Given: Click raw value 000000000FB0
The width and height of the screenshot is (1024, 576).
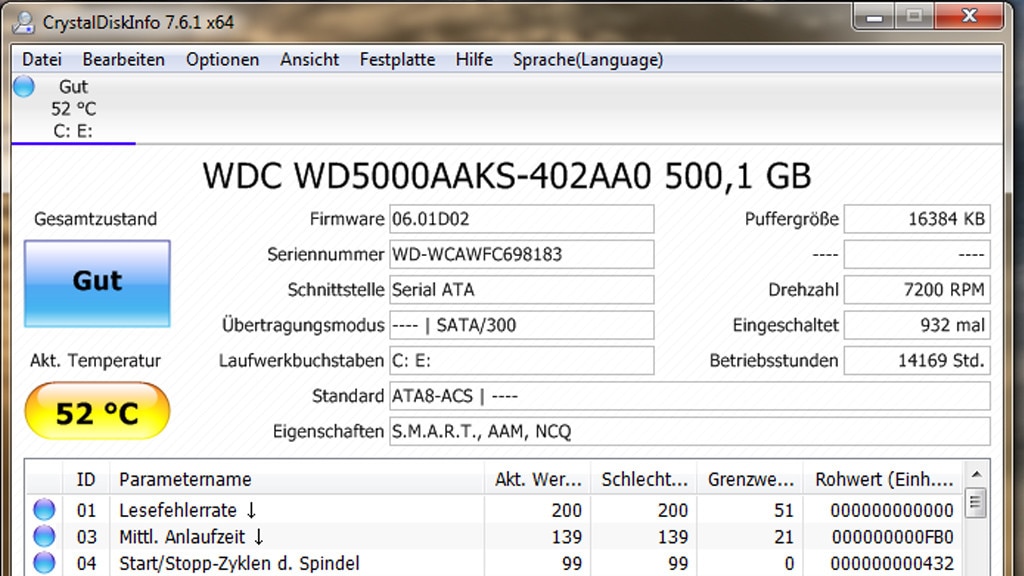Looking at the screenshot, I should click(x=892, y=537).
